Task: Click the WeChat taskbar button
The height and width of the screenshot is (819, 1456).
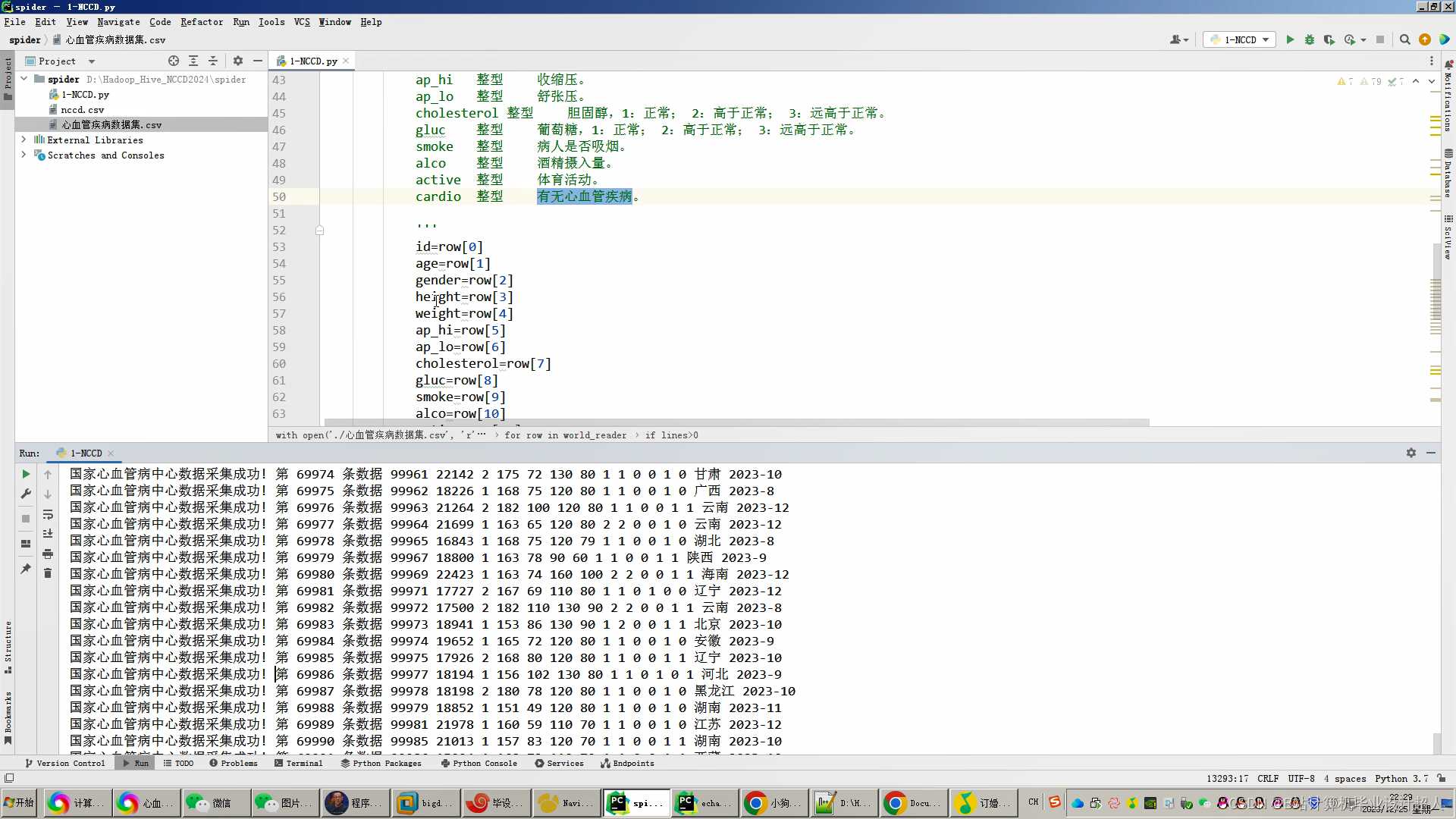Action: point(215,803)
